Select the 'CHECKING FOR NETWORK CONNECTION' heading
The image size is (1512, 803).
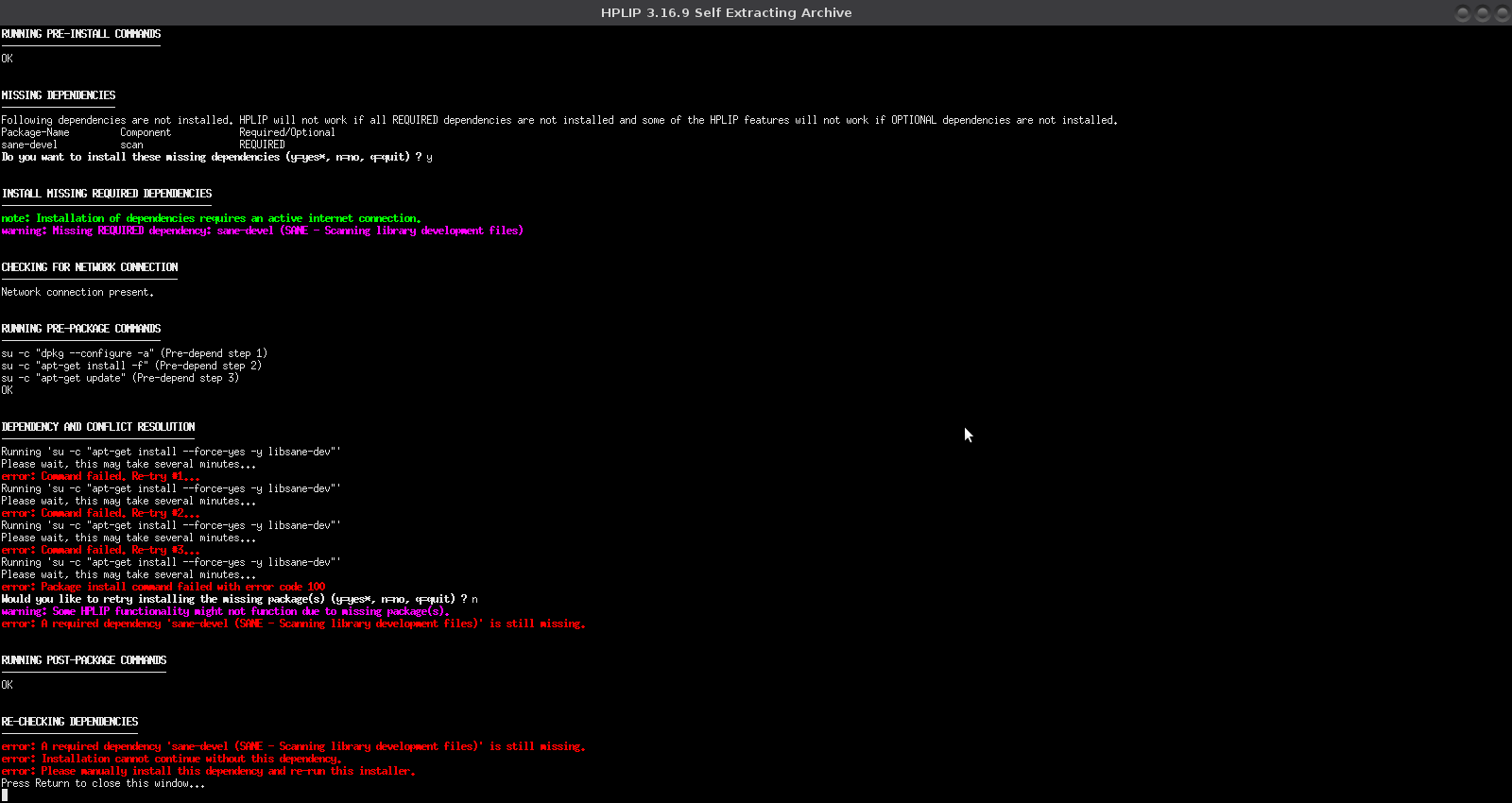tap(90, 267)
